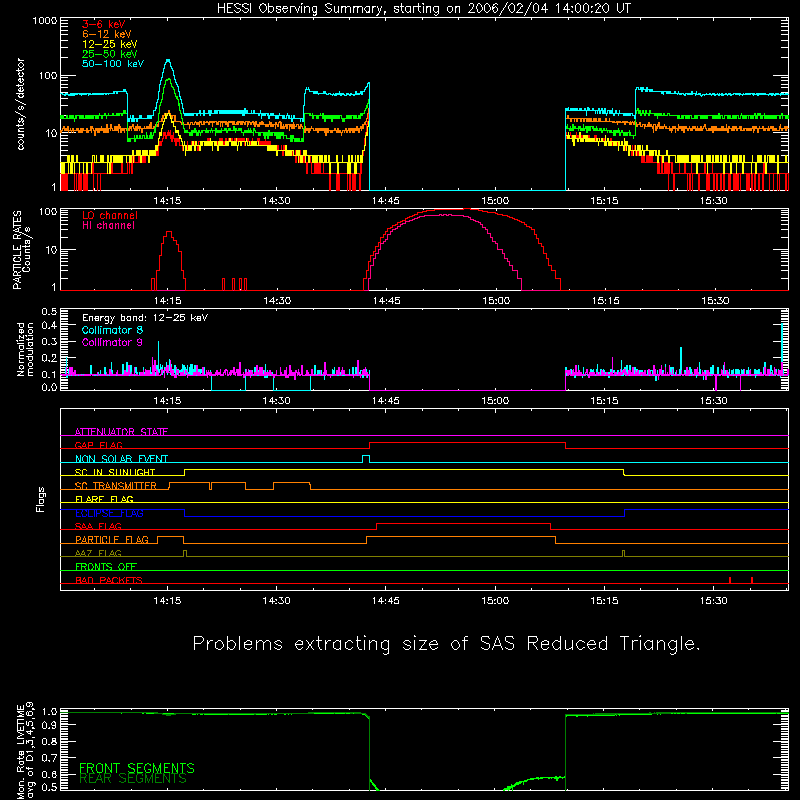800x800 pixels.
Task: Select the Collimator 9 legend label
Action: 112,342
